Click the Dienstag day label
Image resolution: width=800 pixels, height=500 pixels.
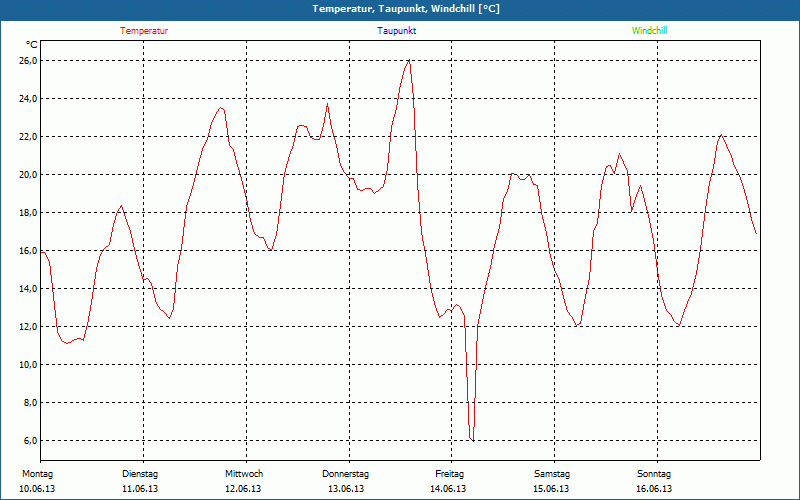click(140, 474)
